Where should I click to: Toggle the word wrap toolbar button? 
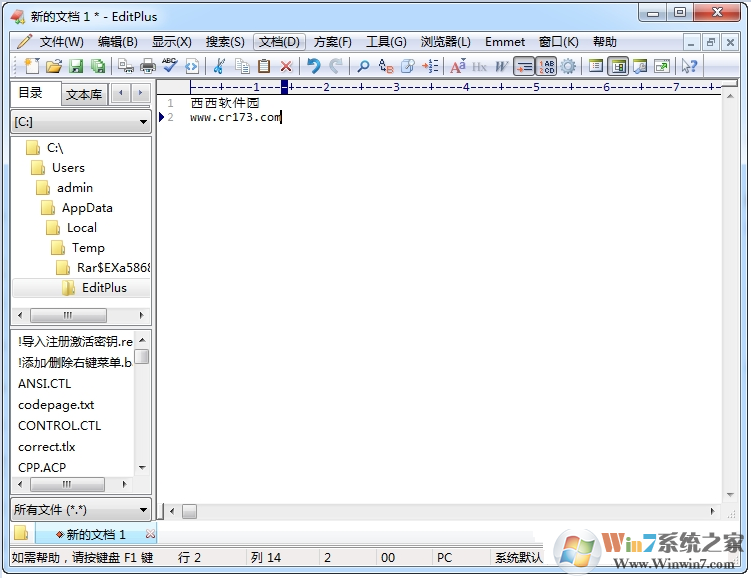(524, 66)
